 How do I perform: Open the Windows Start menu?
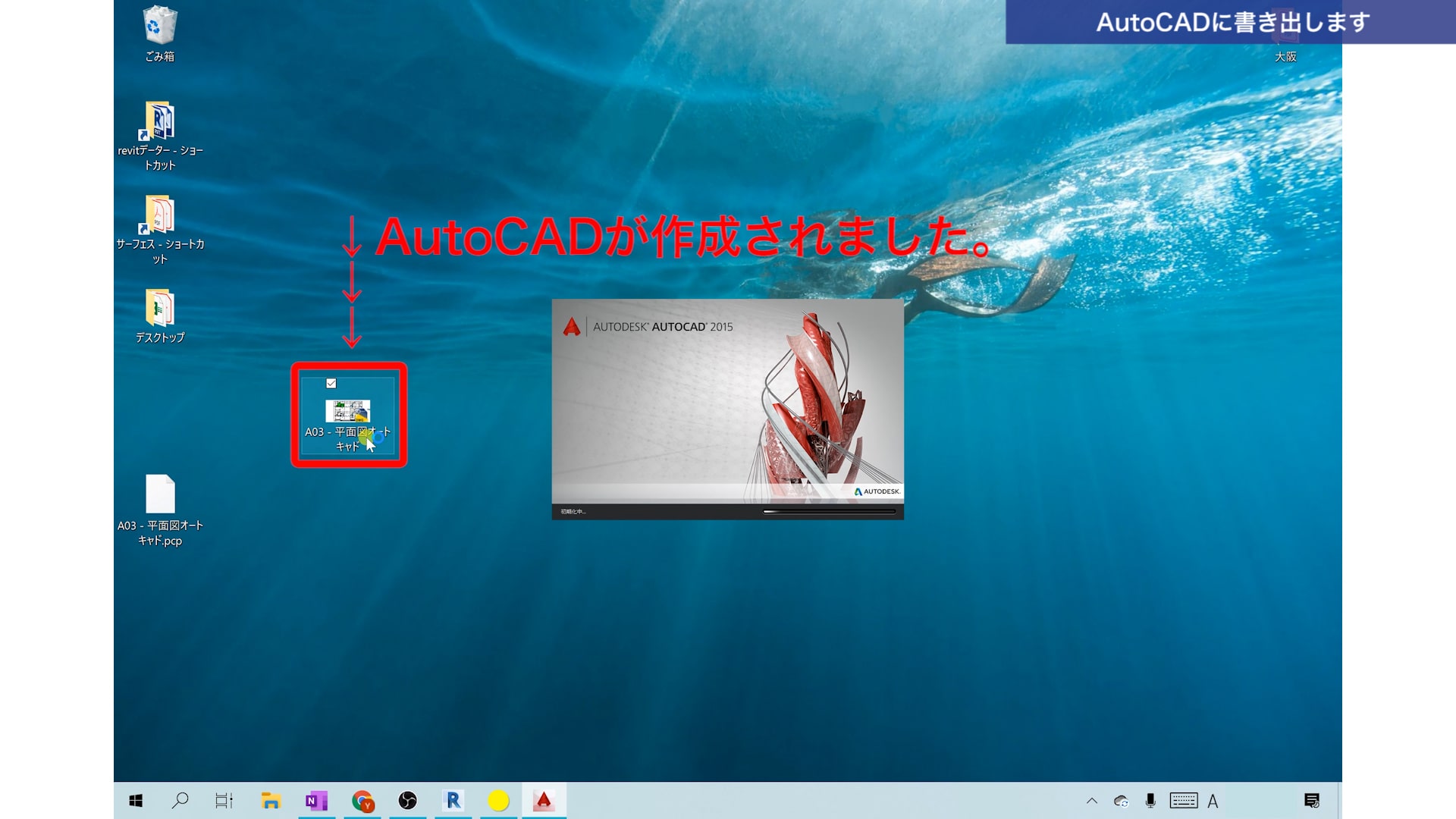pyautogui.click(x=136, y=801)
